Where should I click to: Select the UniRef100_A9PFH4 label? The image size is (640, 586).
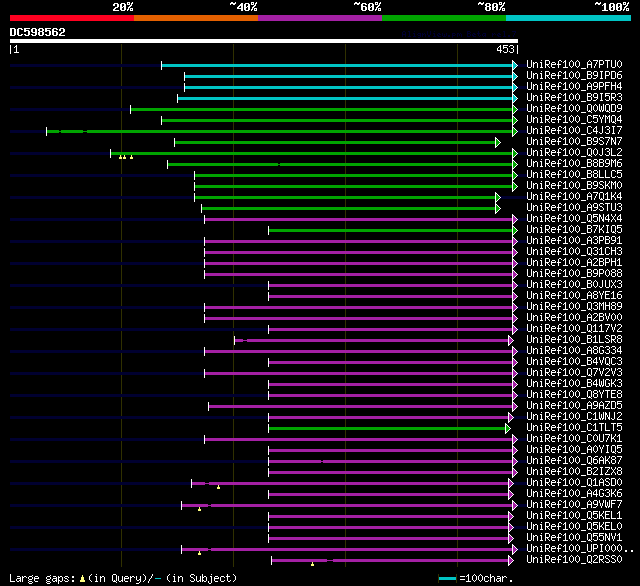(x=574, y=87)
